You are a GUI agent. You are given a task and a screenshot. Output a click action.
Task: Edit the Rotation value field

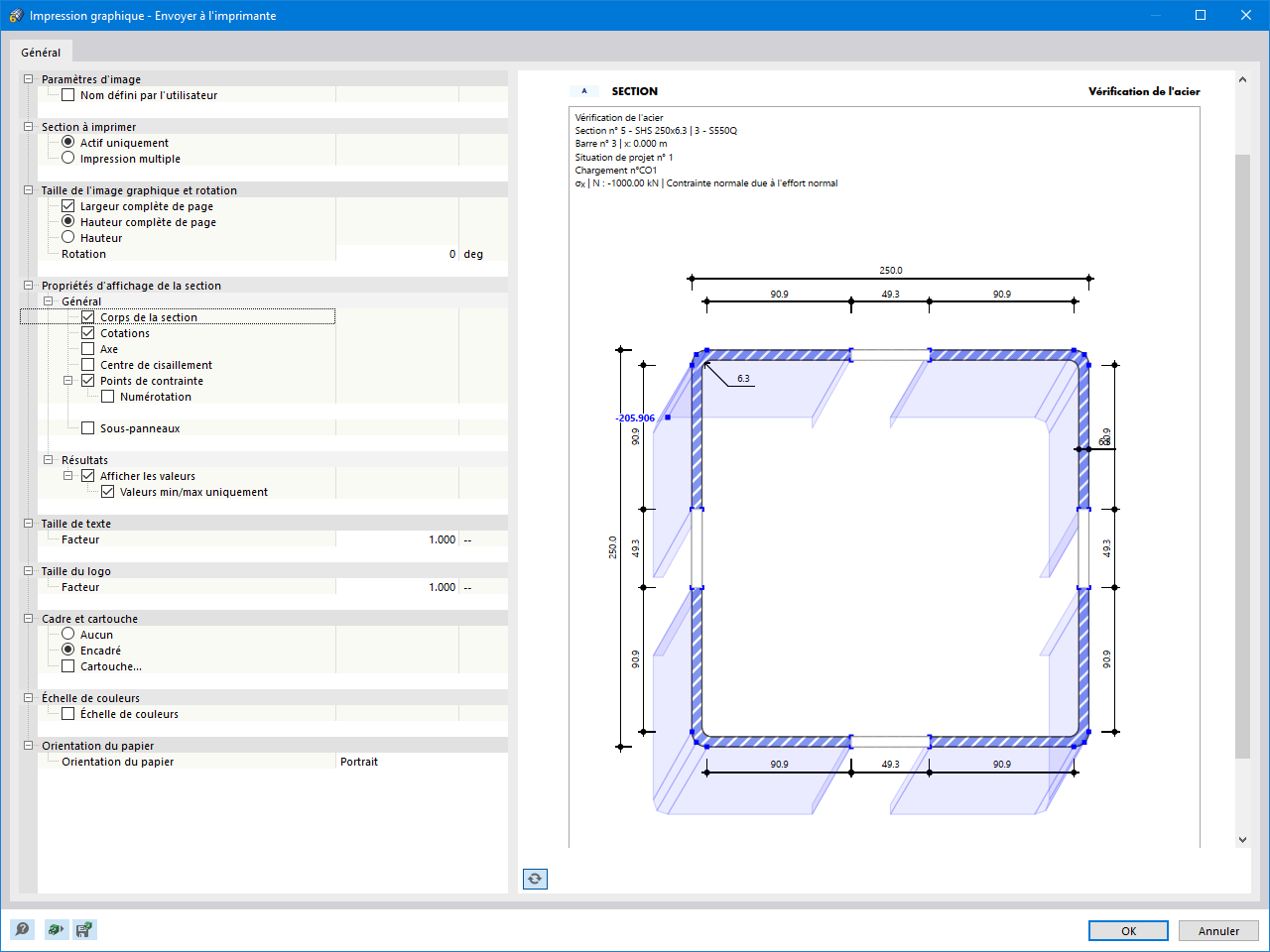pyautogui.click(x=397, y=254)
